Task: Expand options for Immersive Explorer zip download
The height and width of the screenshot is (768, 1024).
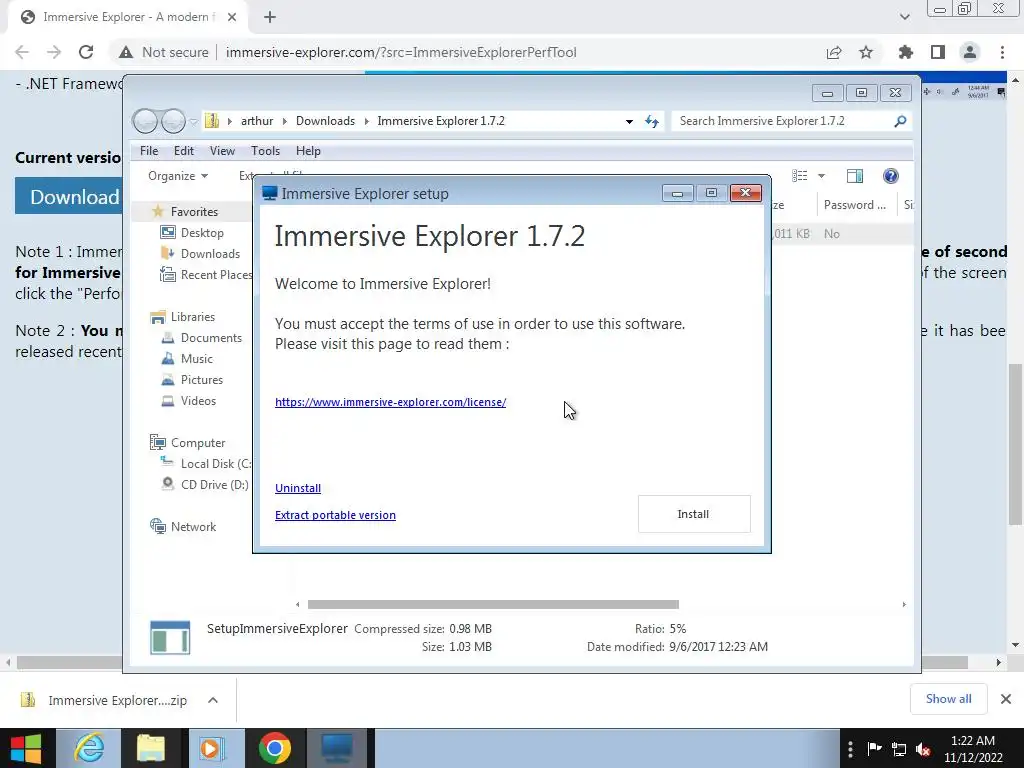Action: click(213, 700)
